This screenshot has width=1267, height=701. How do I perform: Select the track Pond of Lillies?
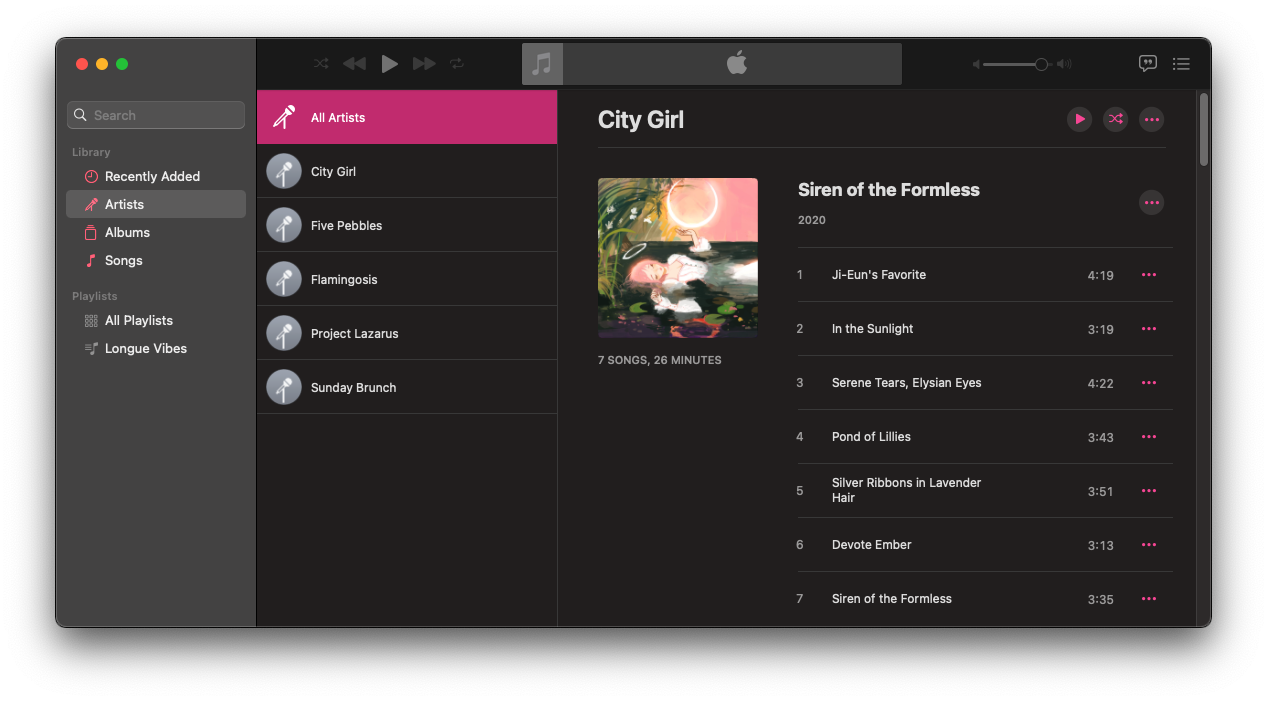[985, 437]
